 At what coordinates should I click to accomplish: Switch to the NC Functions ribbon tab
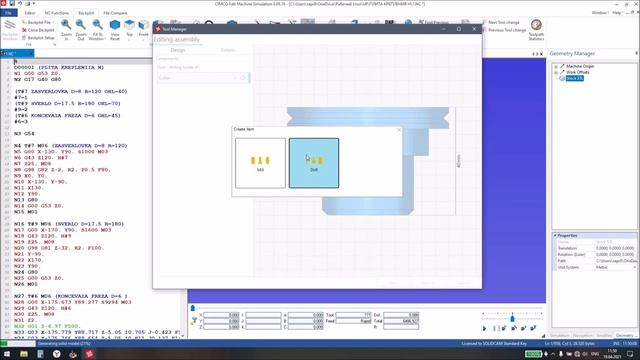(57, 13)
